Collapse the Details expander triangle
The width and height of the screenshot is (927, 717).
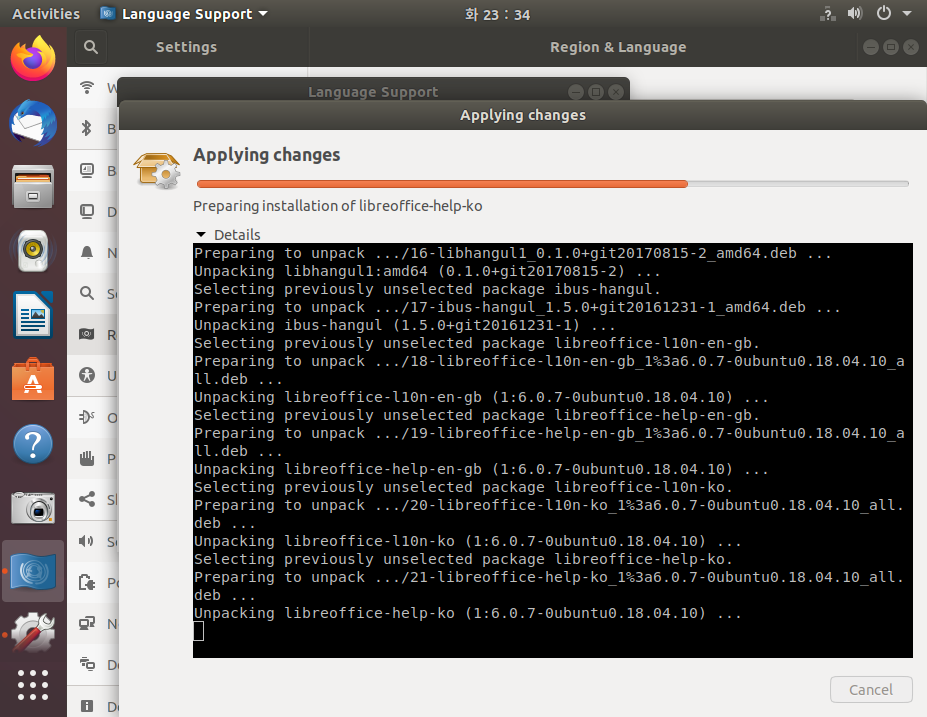point(201,235)
